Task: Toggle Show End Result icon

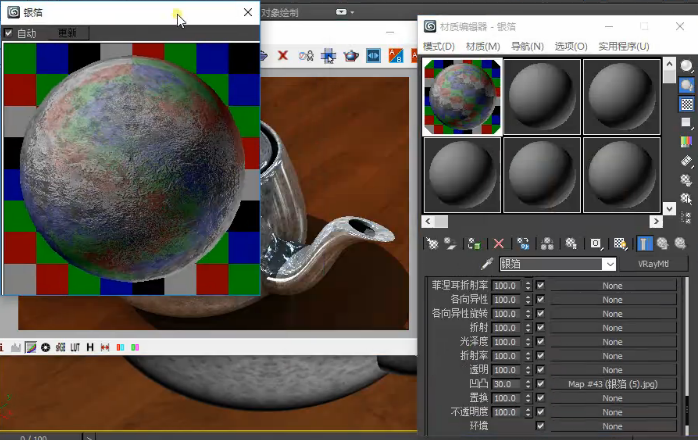Action: (x=644, y=244)
